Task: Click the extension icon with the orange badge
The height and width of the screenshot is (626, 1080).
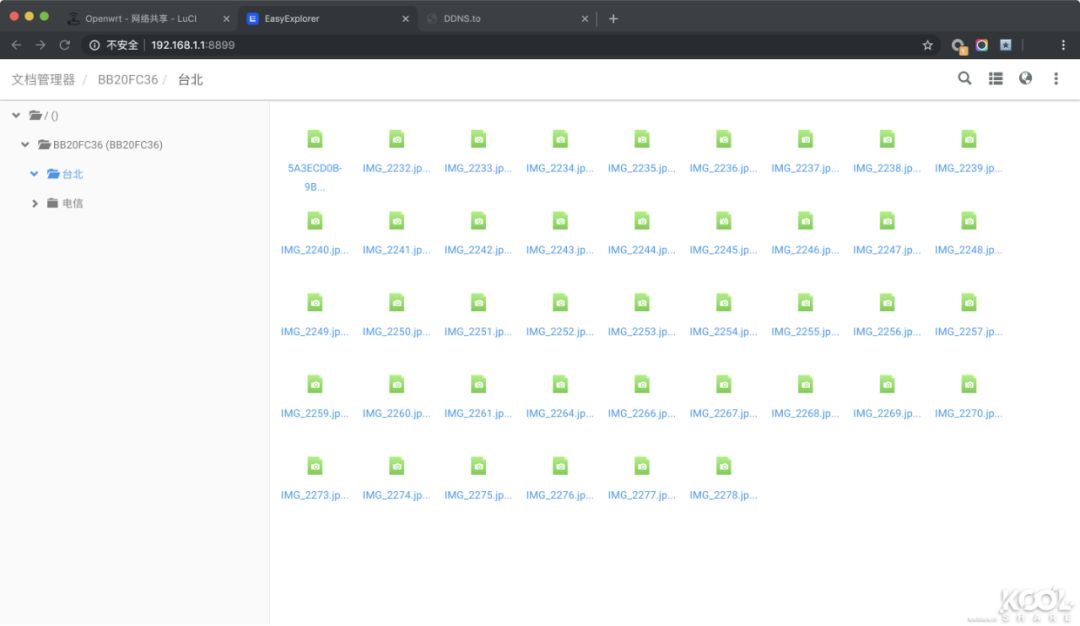Action: click(959, 46)
